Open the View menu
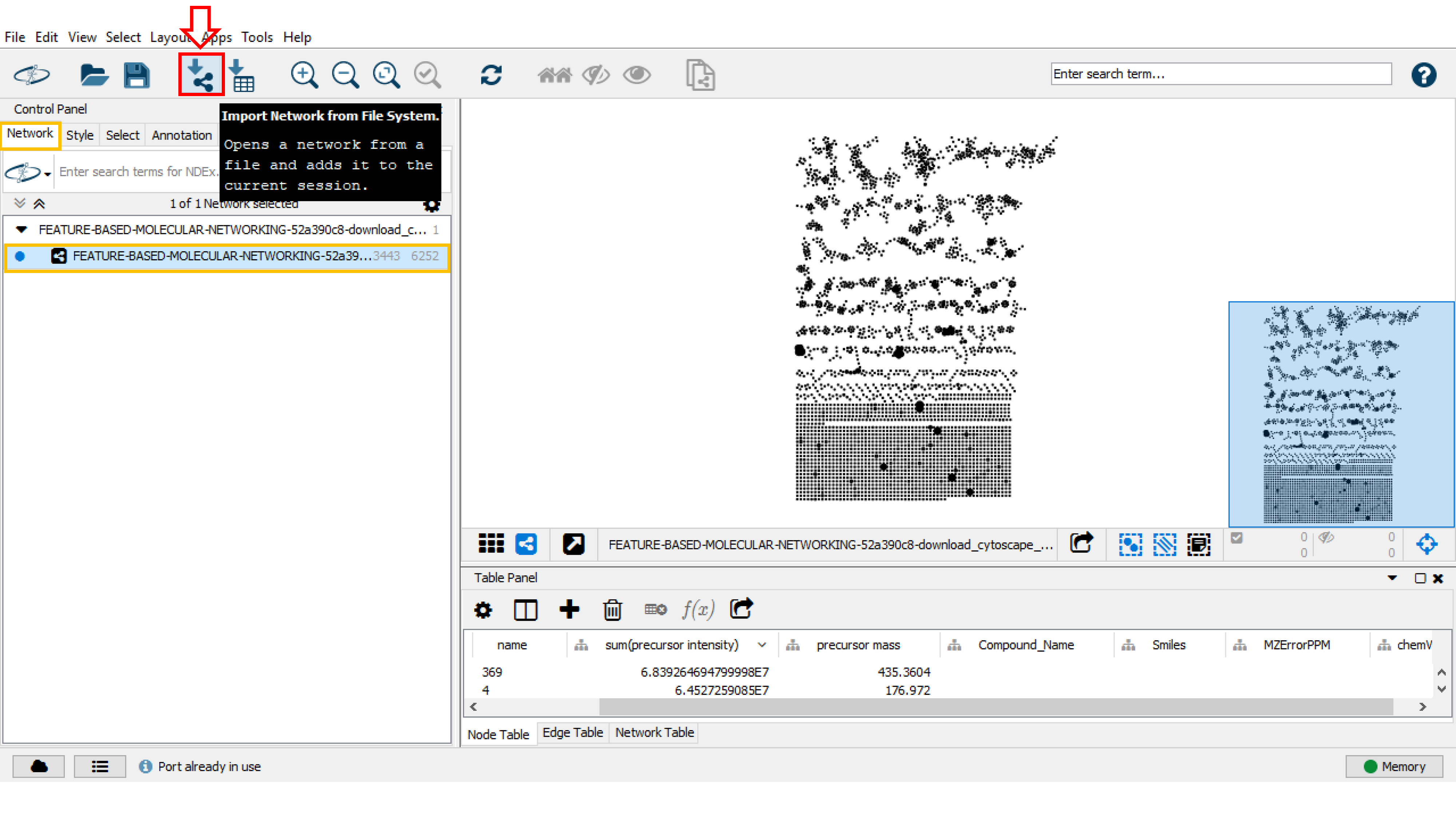1456x819 pixels. (82, 37)
